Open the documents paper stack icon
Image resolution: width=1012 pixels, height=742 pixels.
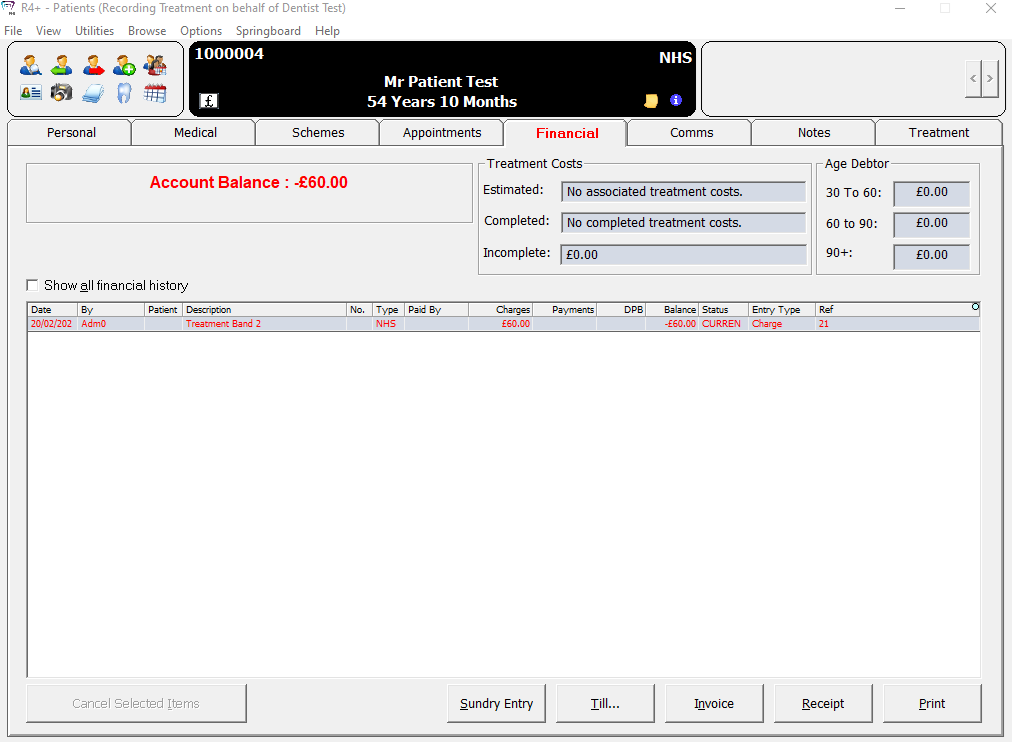(93, 93)
